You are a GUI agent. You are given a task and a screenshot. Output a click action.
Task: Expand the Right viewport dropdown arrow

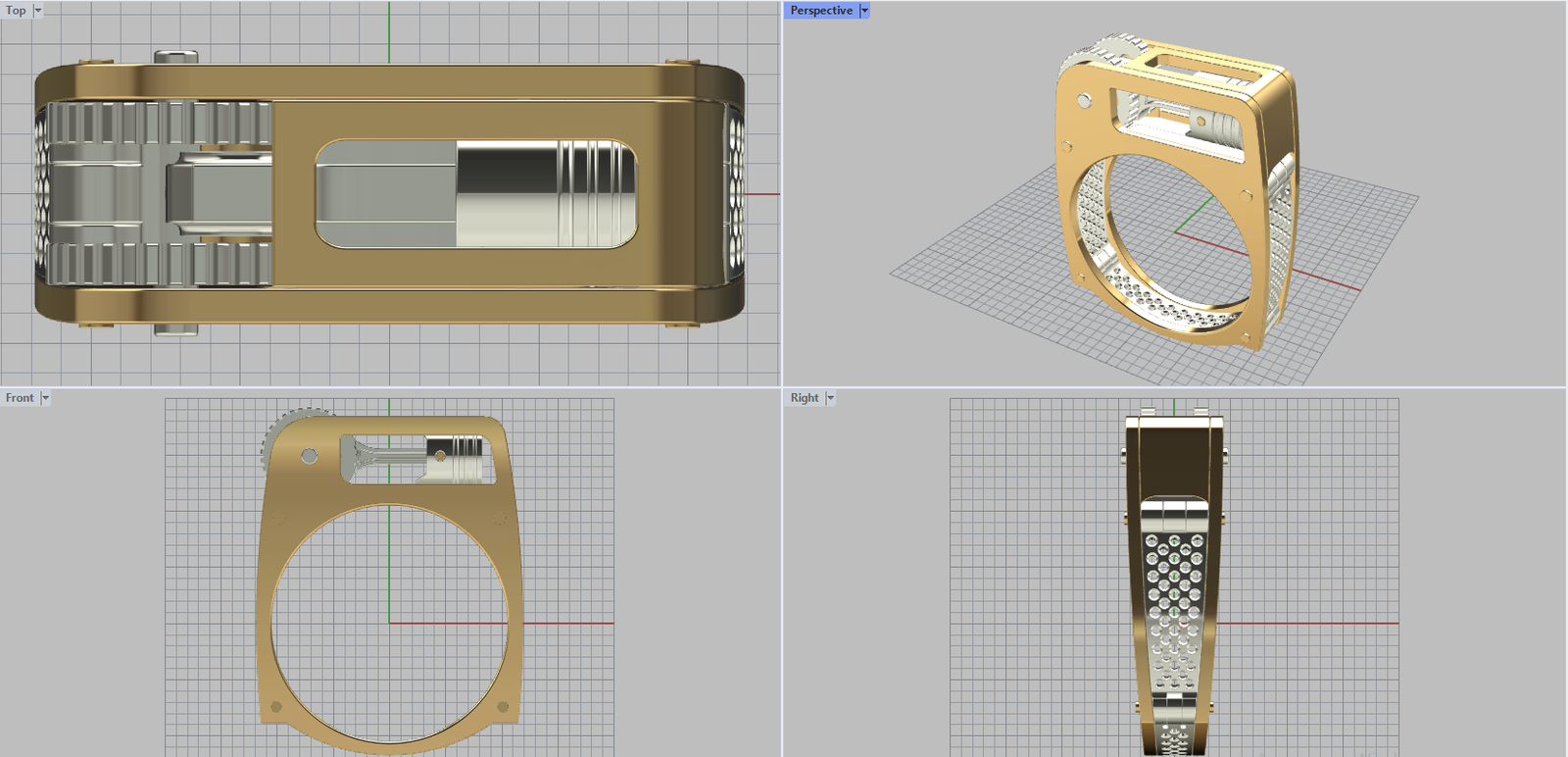click(830, 398)
